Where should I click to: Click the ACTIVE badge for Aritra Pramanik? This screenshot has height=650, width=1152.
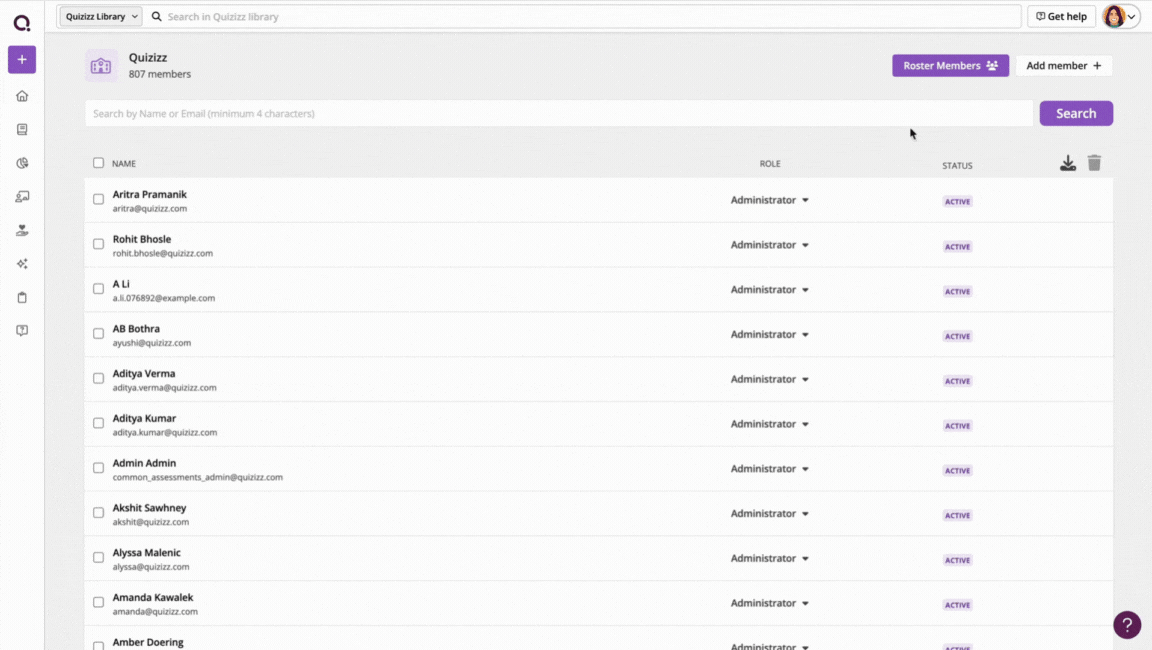tap(957, 201)
